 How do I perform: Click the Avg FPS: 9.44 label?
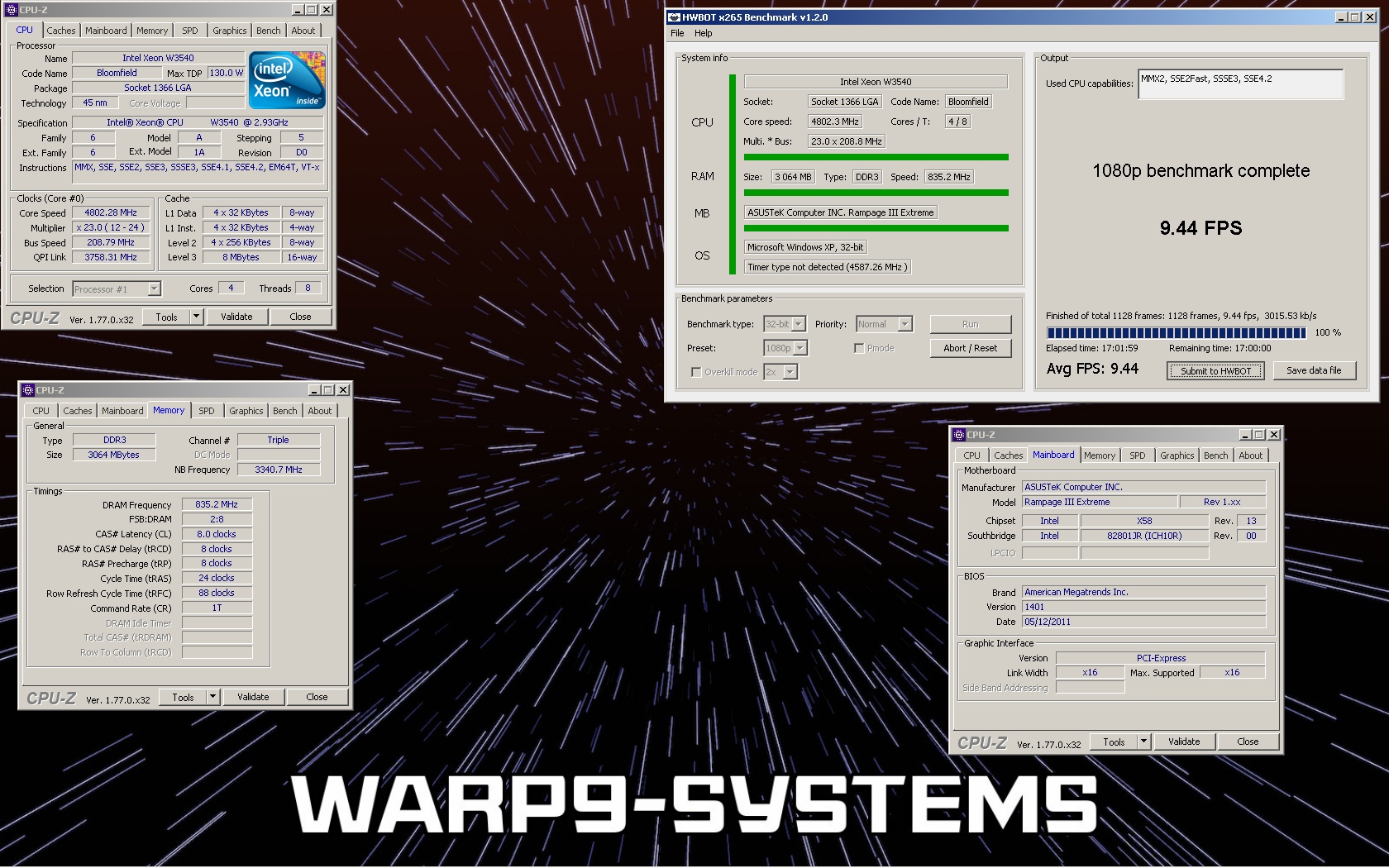tap(1092, 369)
